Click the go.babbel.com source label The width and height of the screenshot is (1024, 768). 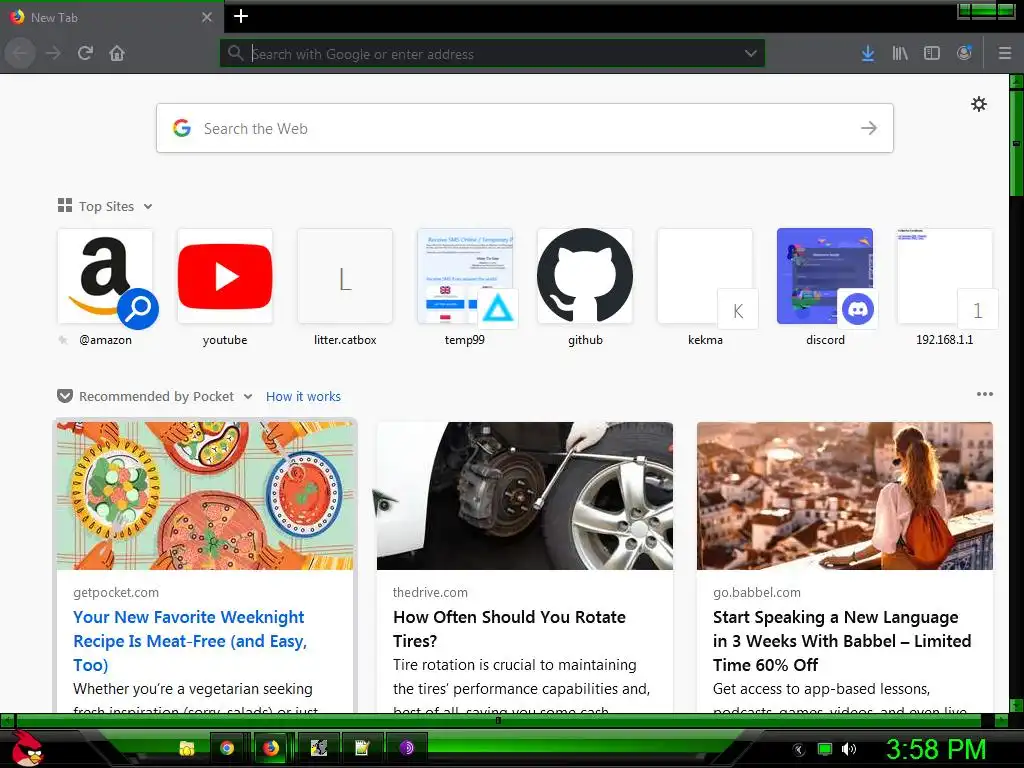pyautogui.click(x=756, y=592)
